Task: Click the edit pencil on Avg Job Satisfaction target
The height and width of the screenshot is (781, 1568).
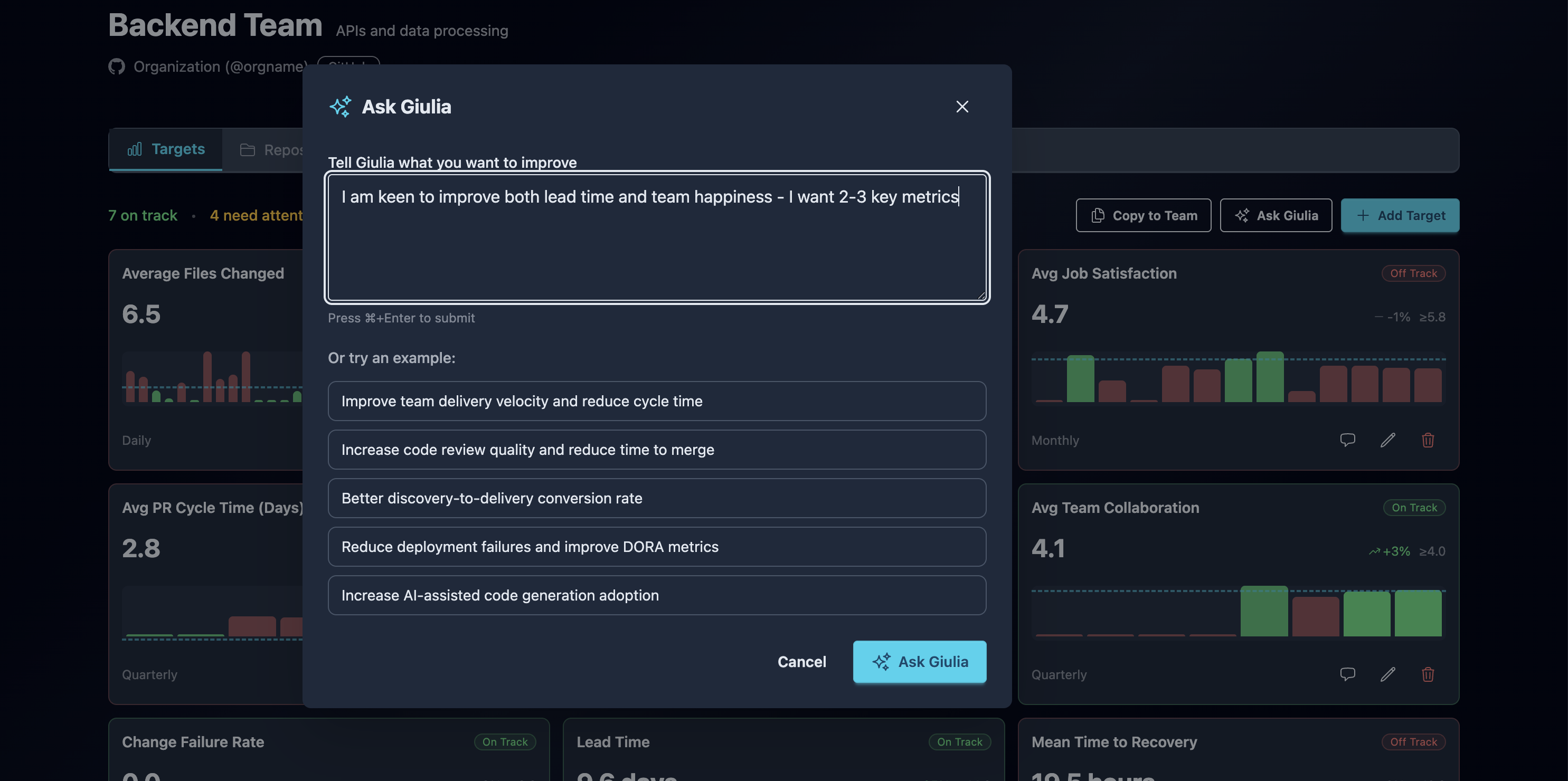Action: coord(1388,440)
